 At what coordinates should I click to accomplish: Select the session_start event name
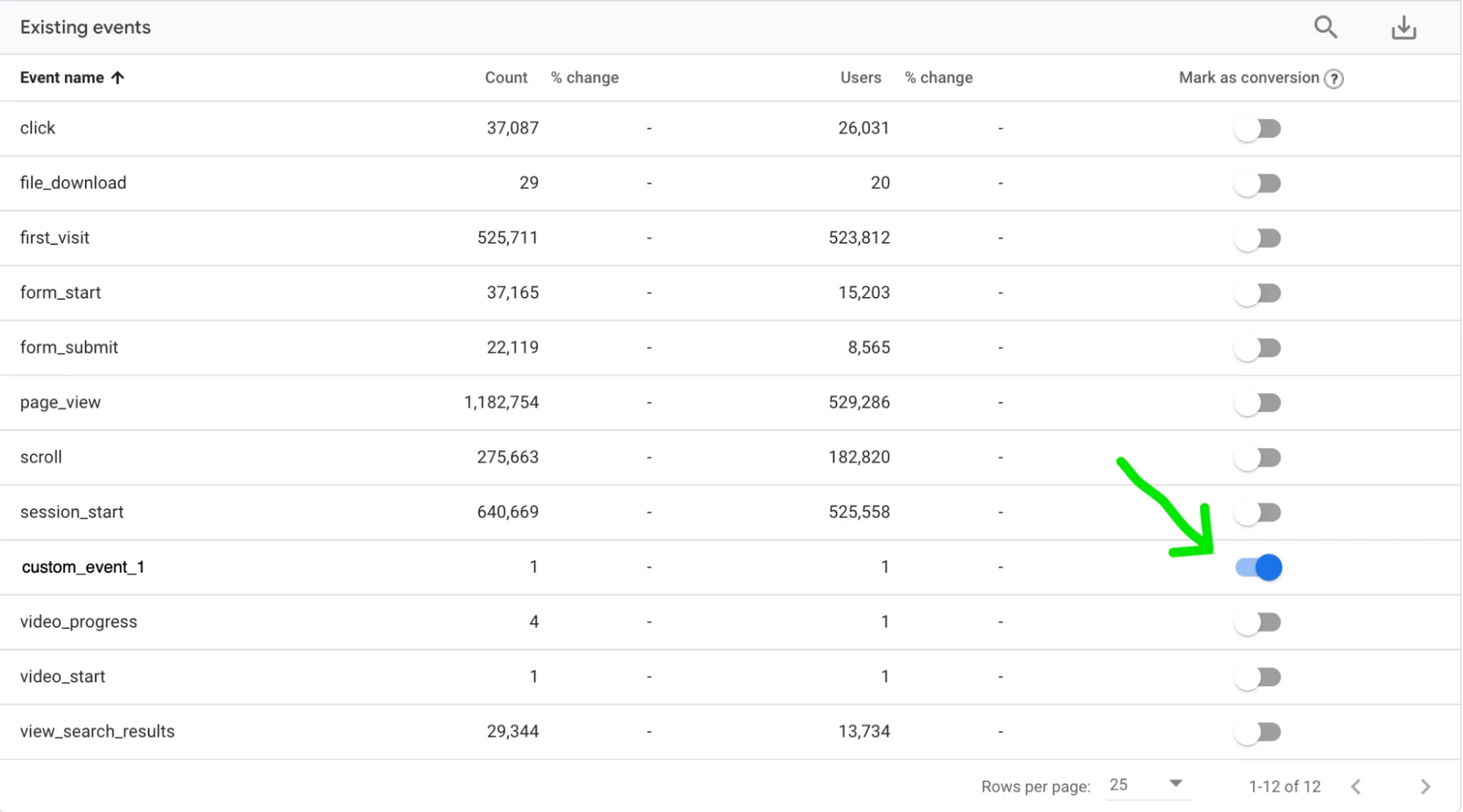pyautogui.click(x=72, y=512)
